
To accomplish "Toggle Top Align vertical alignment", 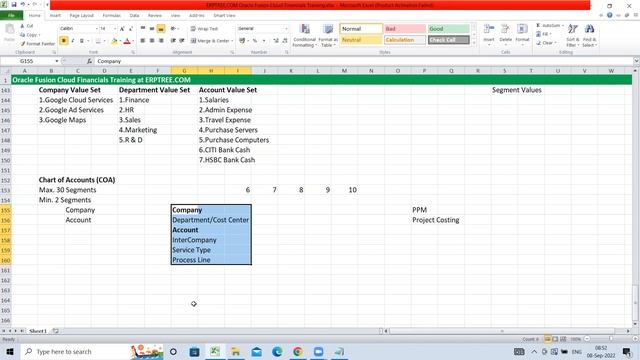I will [143, 29].
